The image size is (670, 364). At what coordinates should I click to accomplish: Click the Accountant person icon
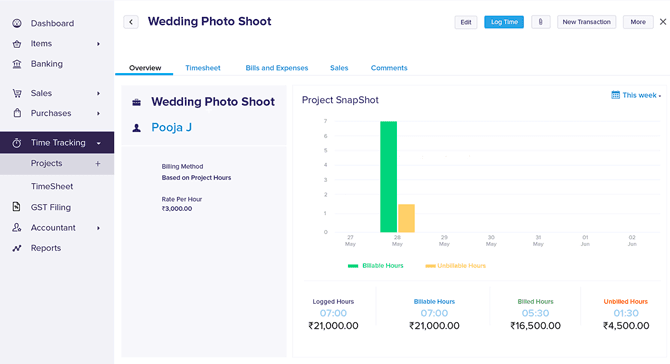17,228
